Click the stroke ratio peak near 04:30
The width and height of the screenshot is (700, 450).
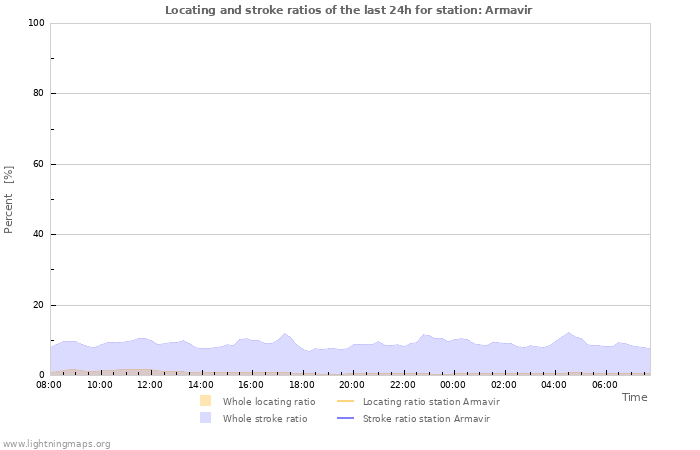(568, 332)
